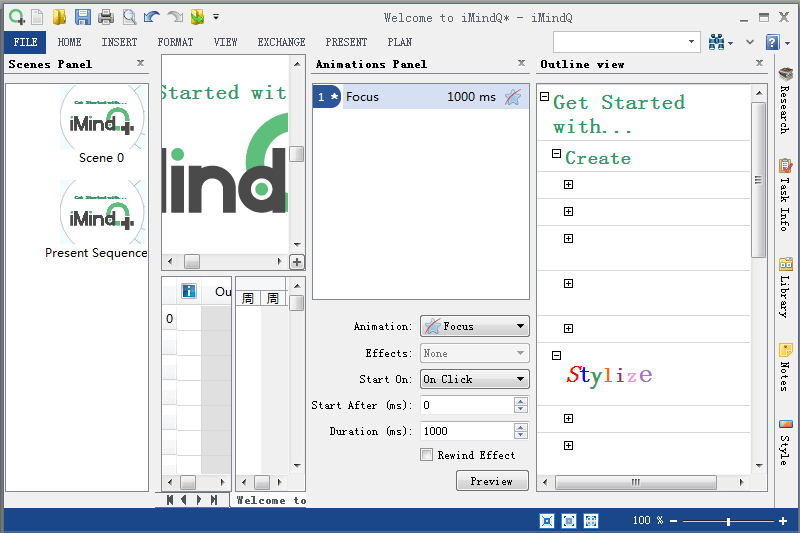Screen dimensions: 800x533
Task: Select the Create outline item
Action: (598, 158)
